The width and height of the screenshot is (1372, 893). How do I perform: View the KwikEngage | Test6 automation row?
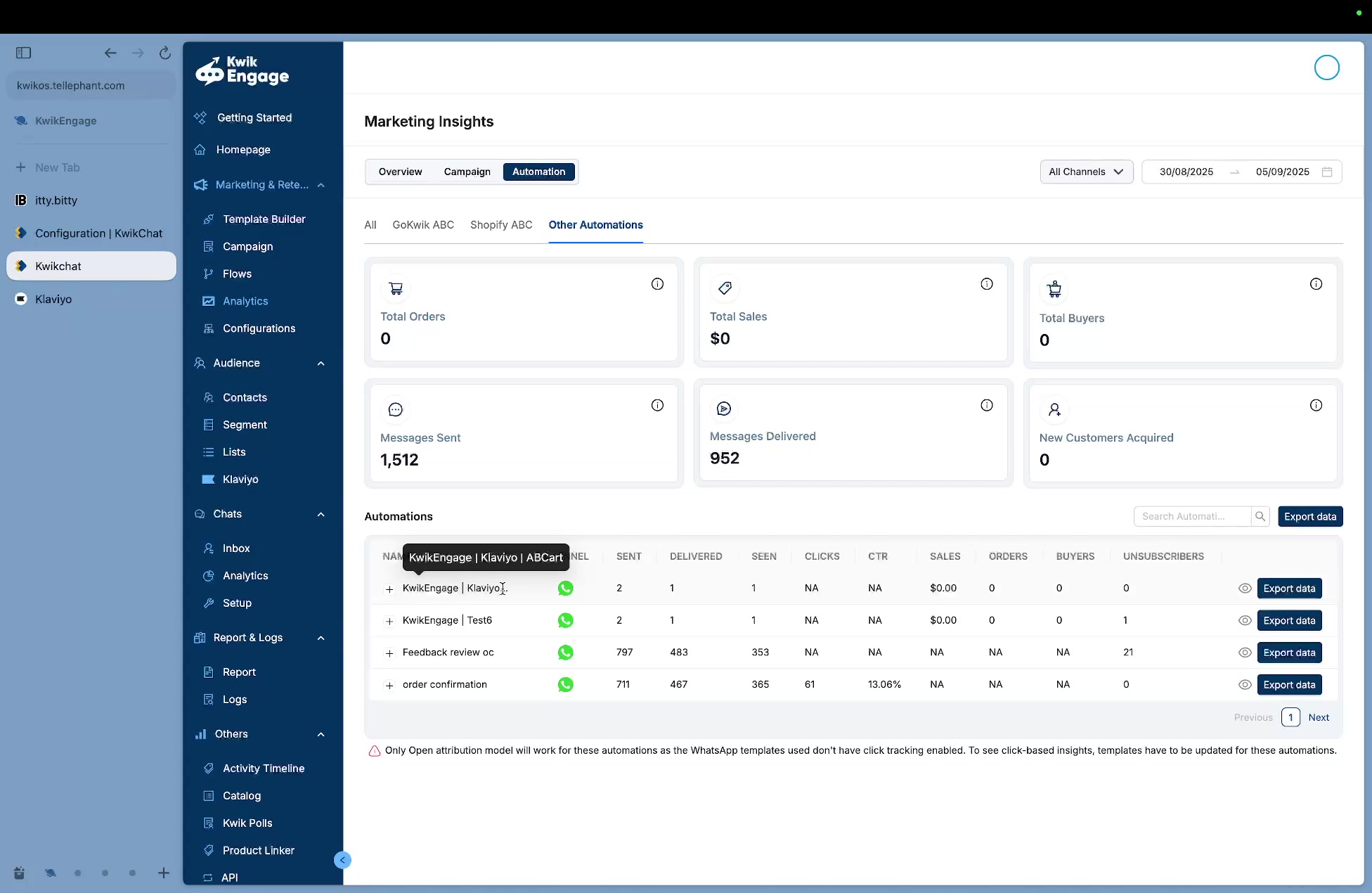point(1244,621)
